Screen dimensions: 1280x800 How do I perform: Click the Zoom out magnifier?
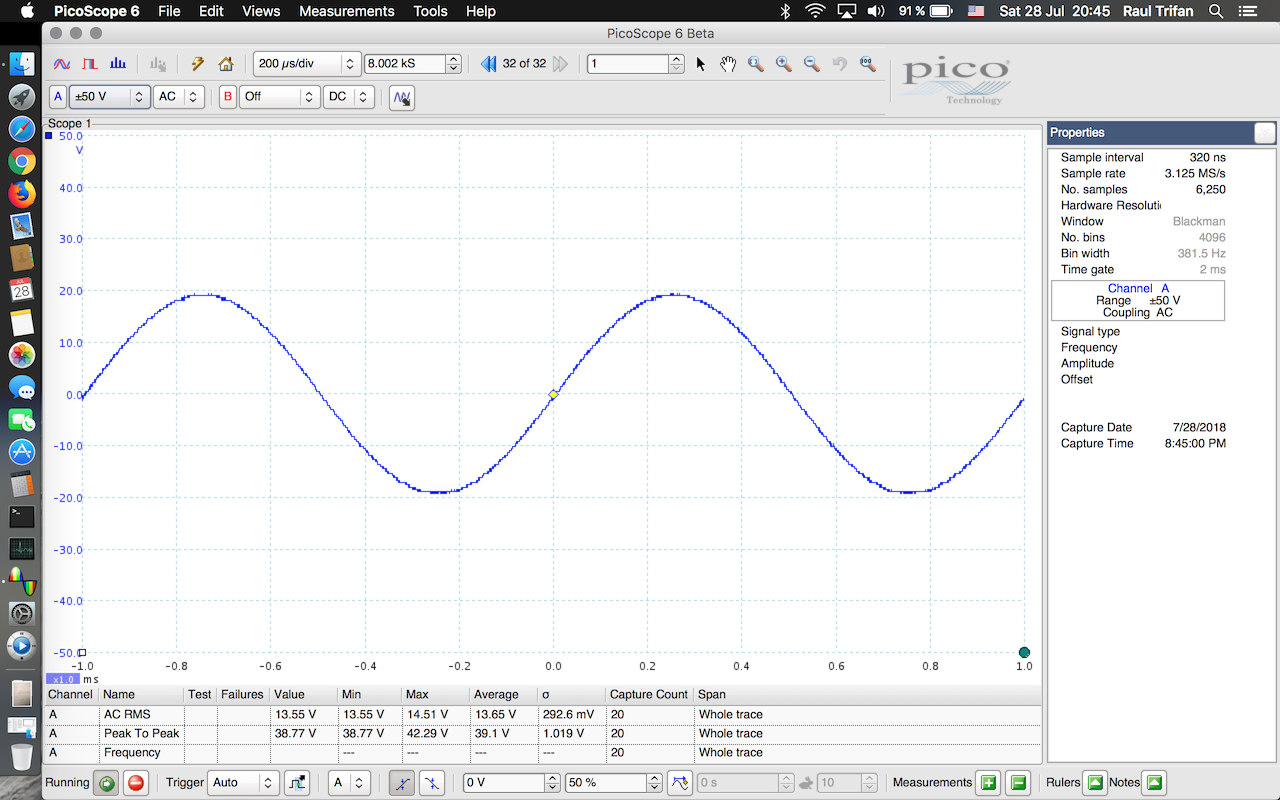pyautogui.click(x=812, y=64)
